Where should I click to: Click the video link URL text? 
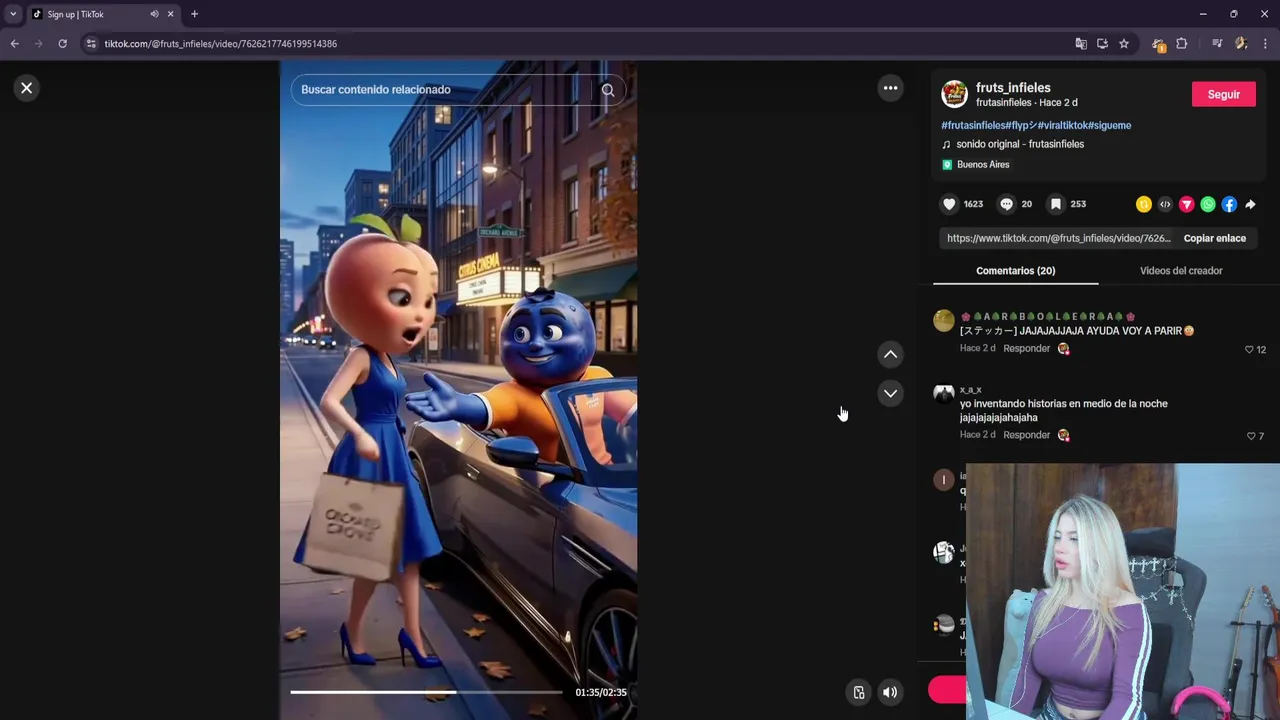point(1058,238)
